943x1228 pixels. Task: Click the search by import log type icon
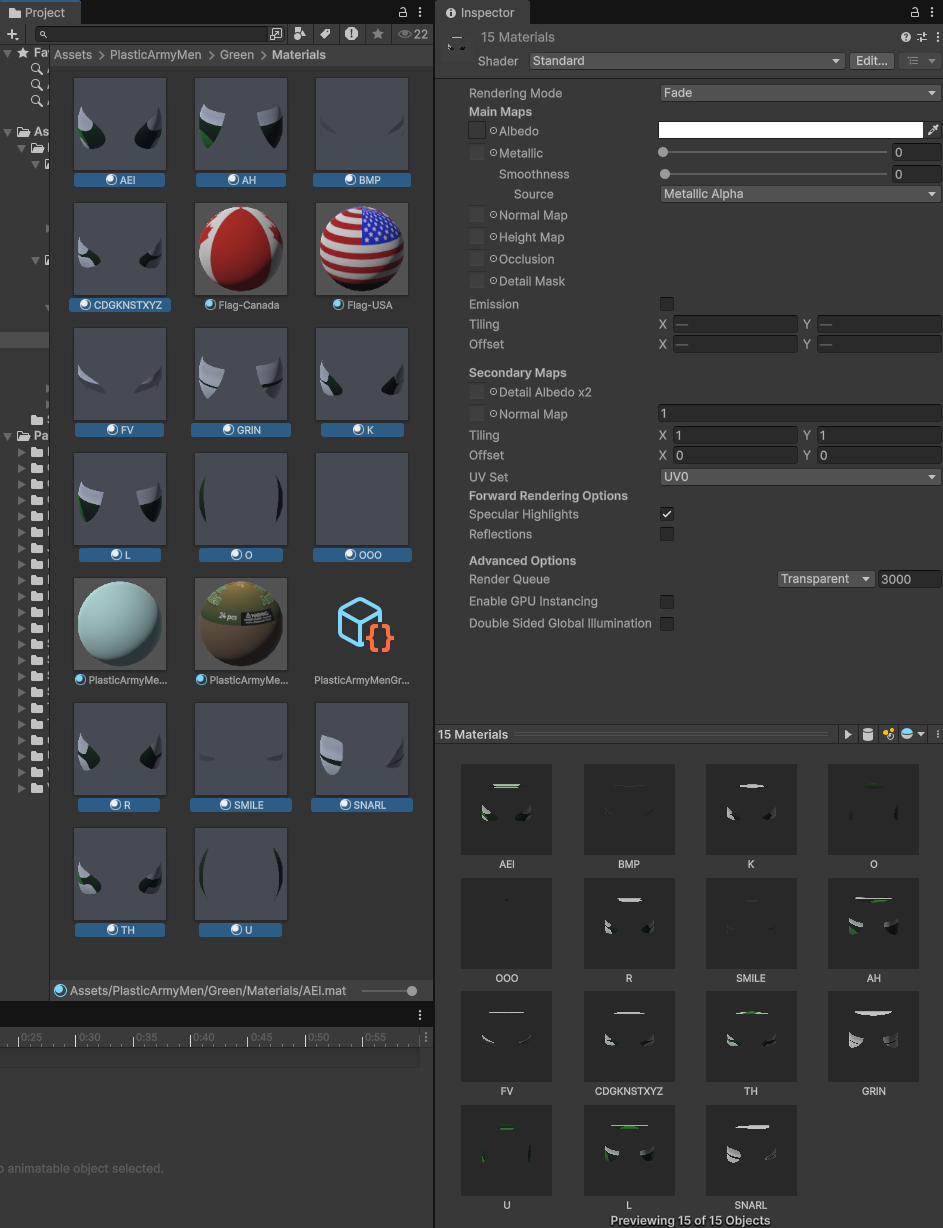pyautogui.click(x=352, y=34)
